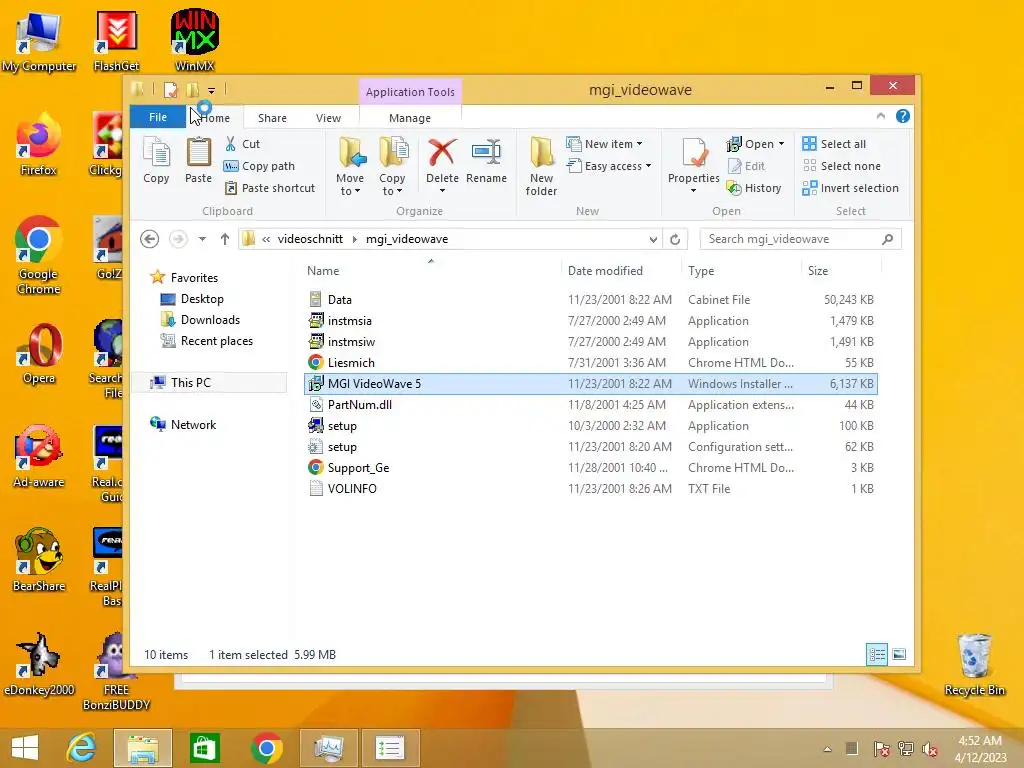Click Paste shortcut in ribbon
This screenshot has width=1024, height=768.
270,188
